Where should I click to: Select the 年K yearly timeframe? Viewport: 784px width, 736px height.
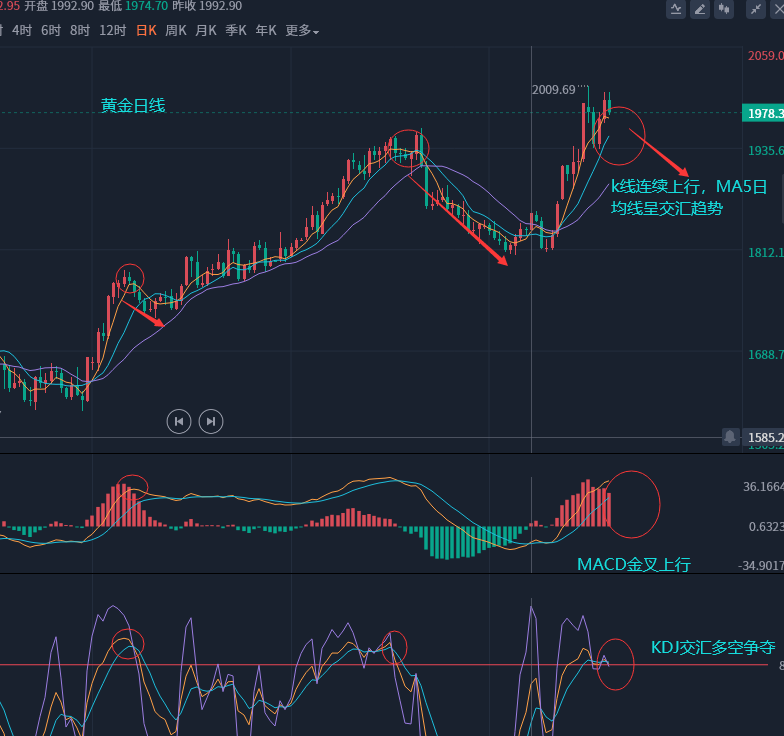coord(266,31)
